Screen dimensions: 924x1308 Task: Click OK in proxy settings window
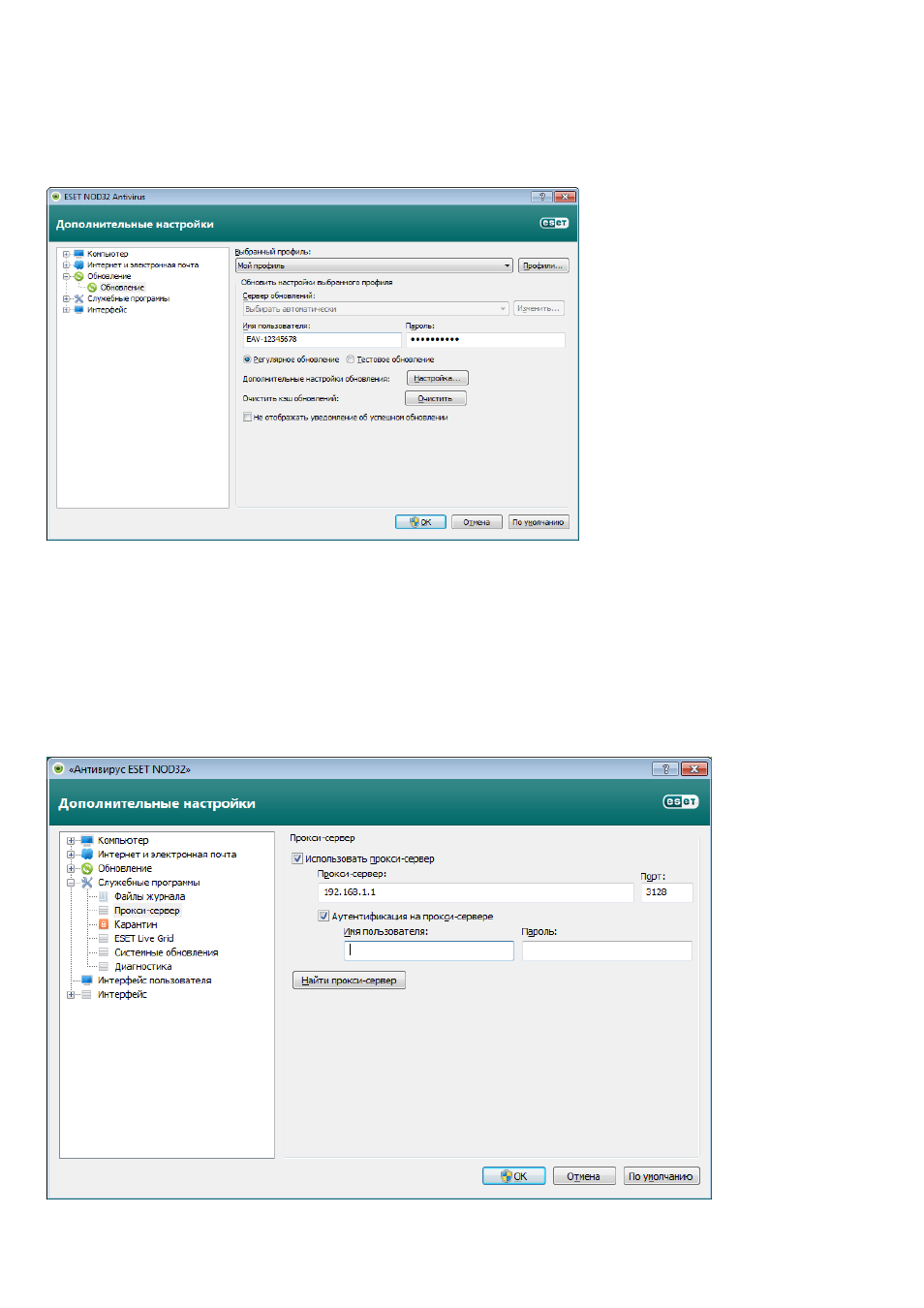tap(514, 1176)
